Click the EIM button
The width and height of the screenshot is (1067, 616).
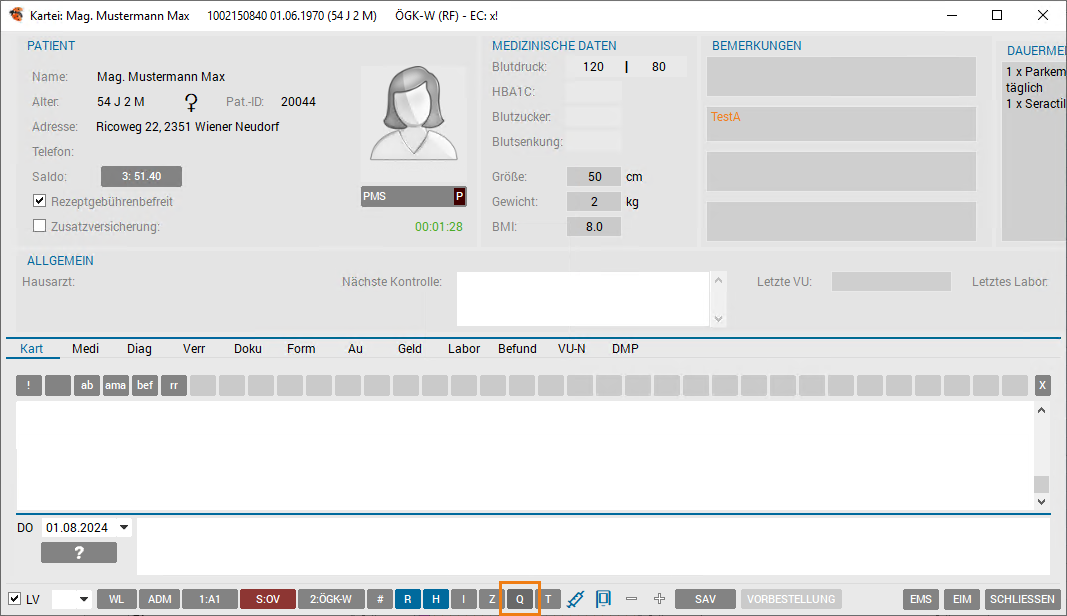[x=962, y=599]
